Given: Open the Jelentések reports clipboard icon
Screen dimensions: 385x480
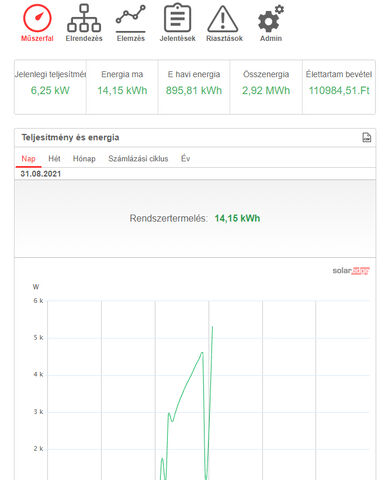Looking at the screenshot, I should point(177,18).
